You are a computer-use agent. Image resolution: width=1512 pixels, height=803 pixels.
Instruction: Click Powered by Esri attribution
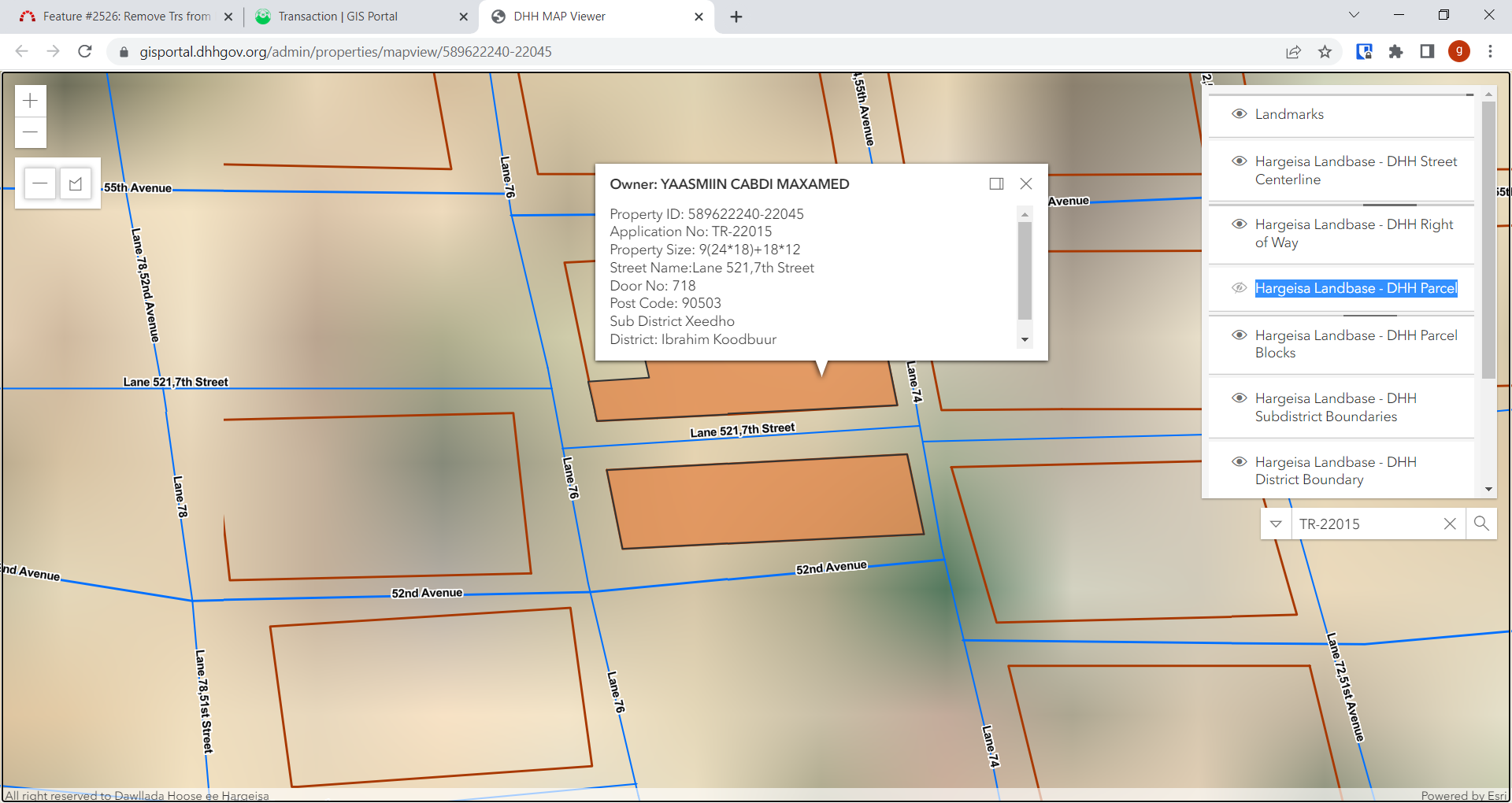(1463, 795)
